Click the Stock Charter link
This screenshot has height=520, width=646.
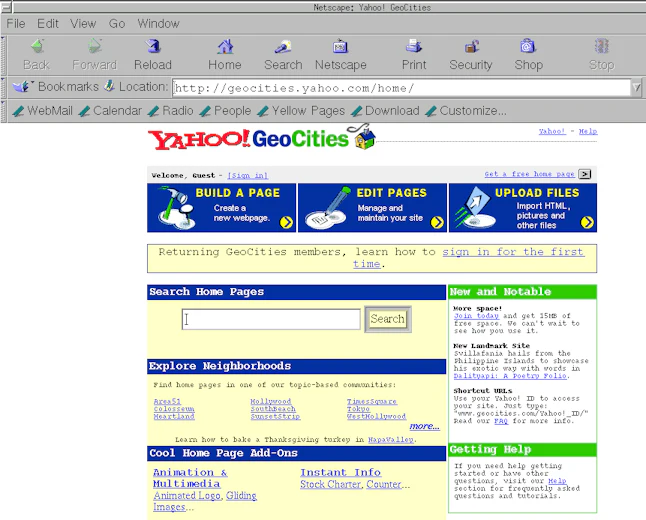(x=330, y=485)
